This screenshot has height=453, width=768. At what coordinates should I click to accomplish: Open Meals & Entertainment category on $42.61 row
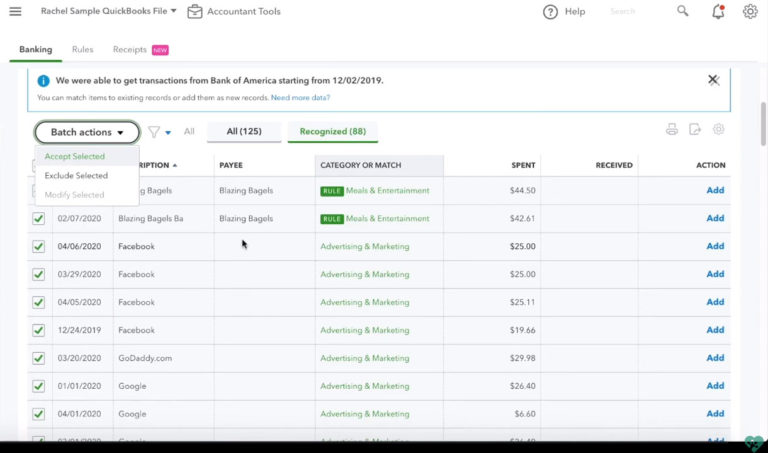(387, 218)
